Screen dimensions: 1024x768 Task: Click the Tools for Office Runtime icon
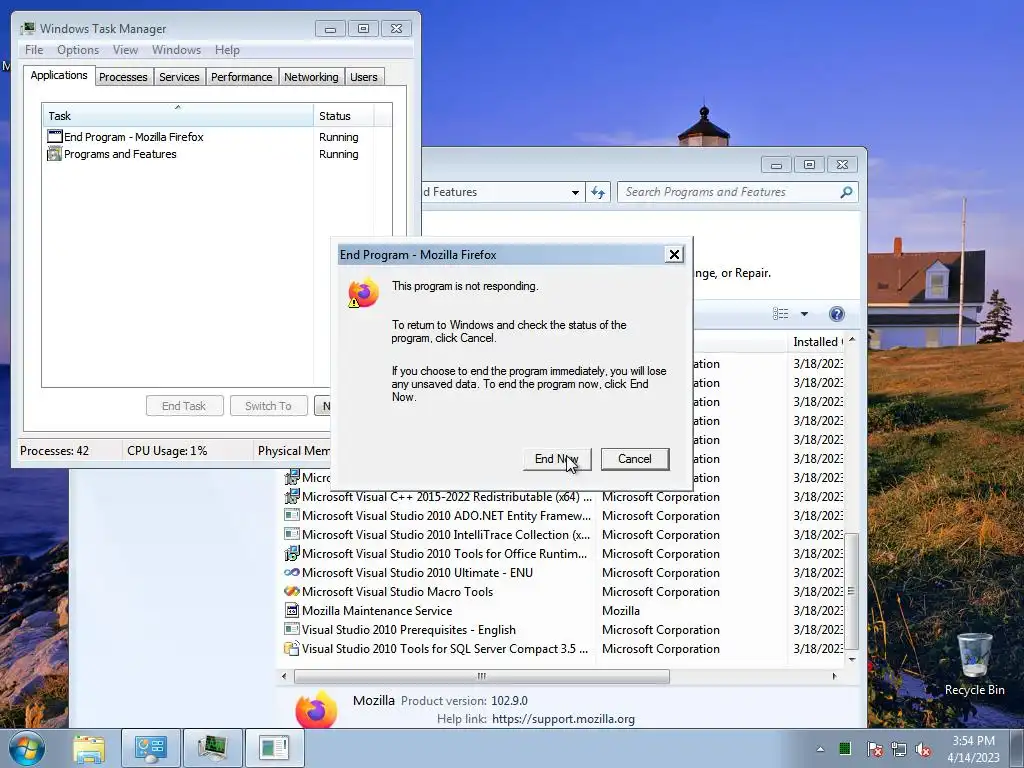click(x=292, y=554)
